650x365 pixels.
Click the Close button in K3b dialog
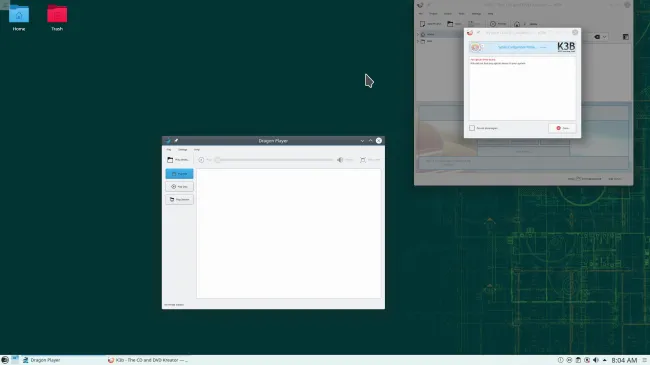[x=562, y=128]
